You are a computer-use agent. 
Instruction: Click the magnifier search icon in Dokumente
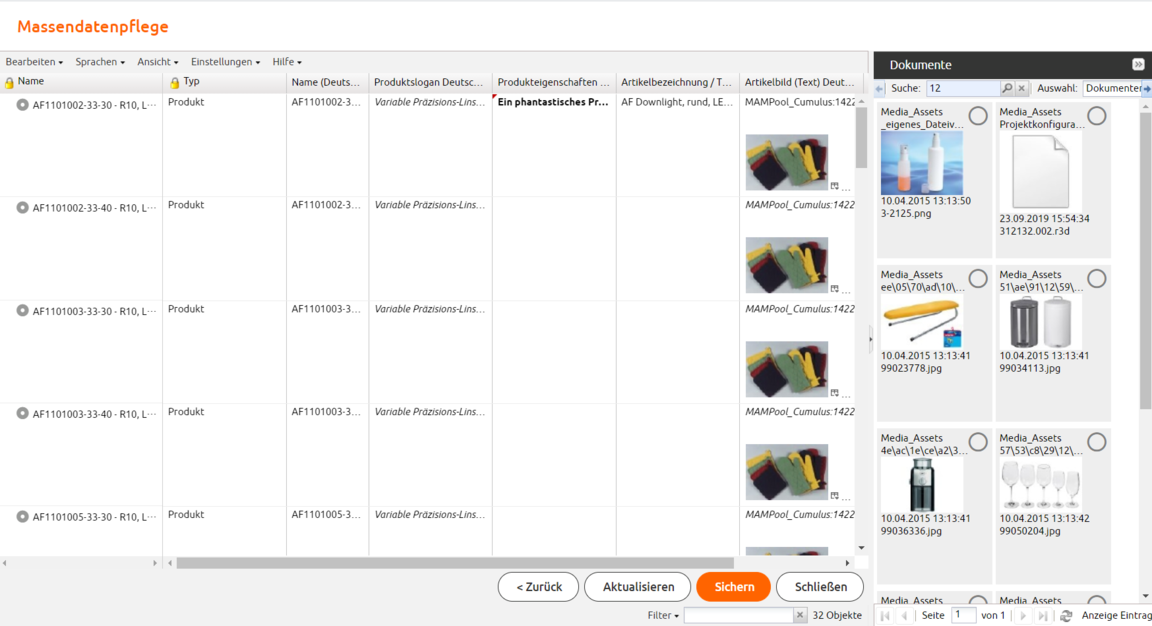point(1007,88)
